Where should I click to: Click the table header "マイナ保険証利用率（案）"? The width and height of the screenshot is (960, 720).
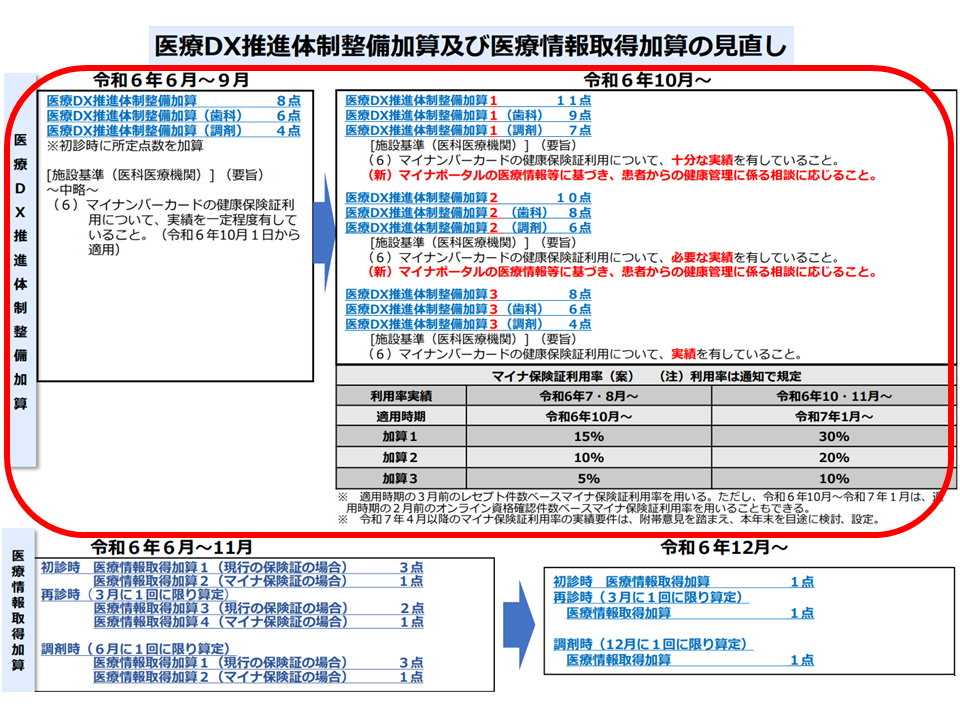(563, 376)
